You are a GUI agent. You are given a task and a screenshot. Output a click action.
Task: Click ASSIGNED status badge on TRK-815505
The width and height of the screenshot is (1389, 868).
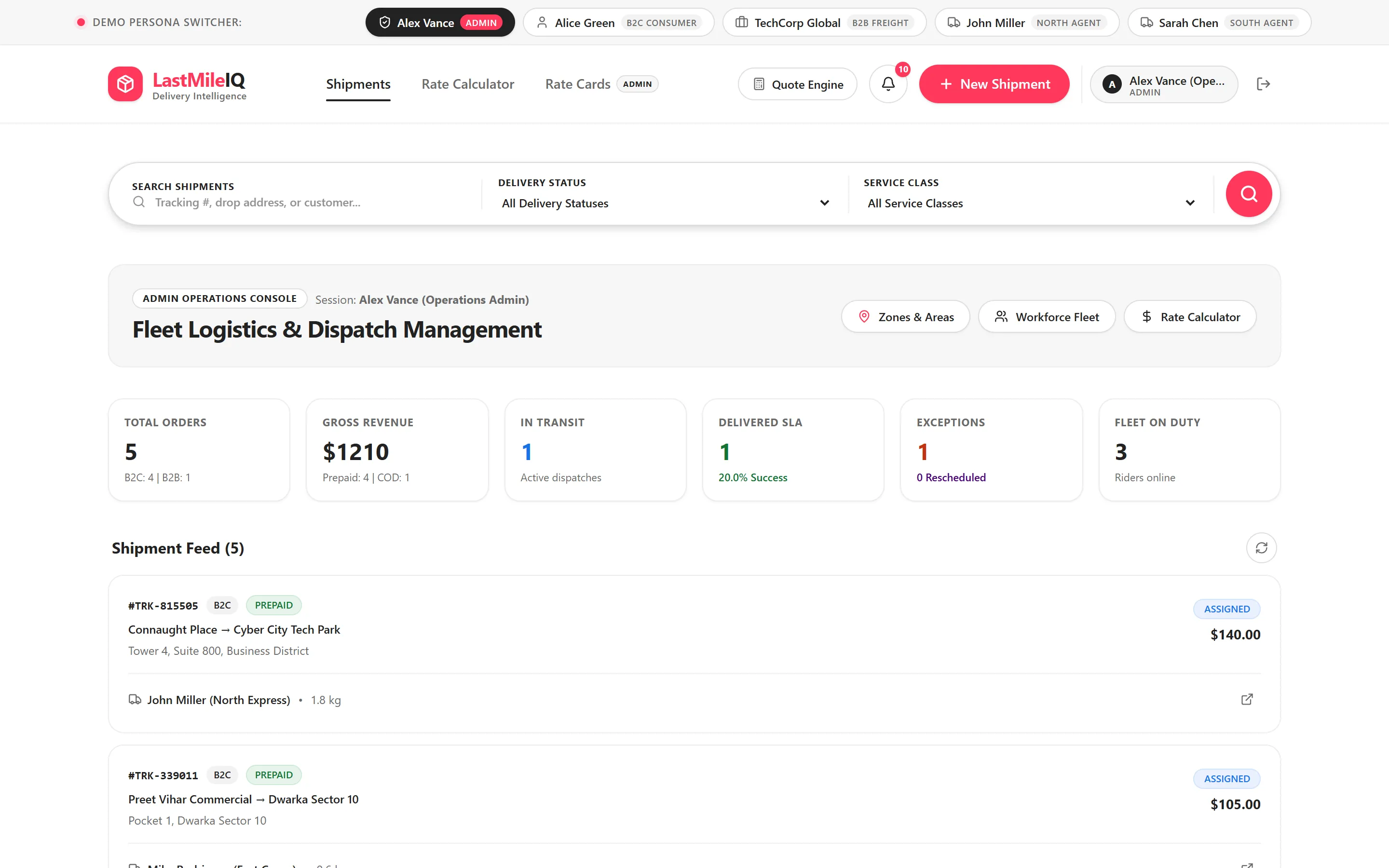(1226, 609)
